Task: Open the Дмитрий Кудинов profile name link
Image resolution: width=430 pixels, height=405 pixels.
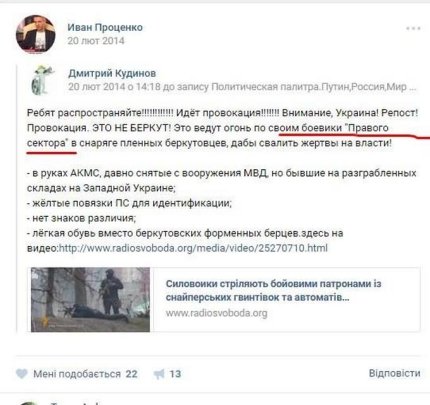Action: pyautogui.click(x=112, y=73)
